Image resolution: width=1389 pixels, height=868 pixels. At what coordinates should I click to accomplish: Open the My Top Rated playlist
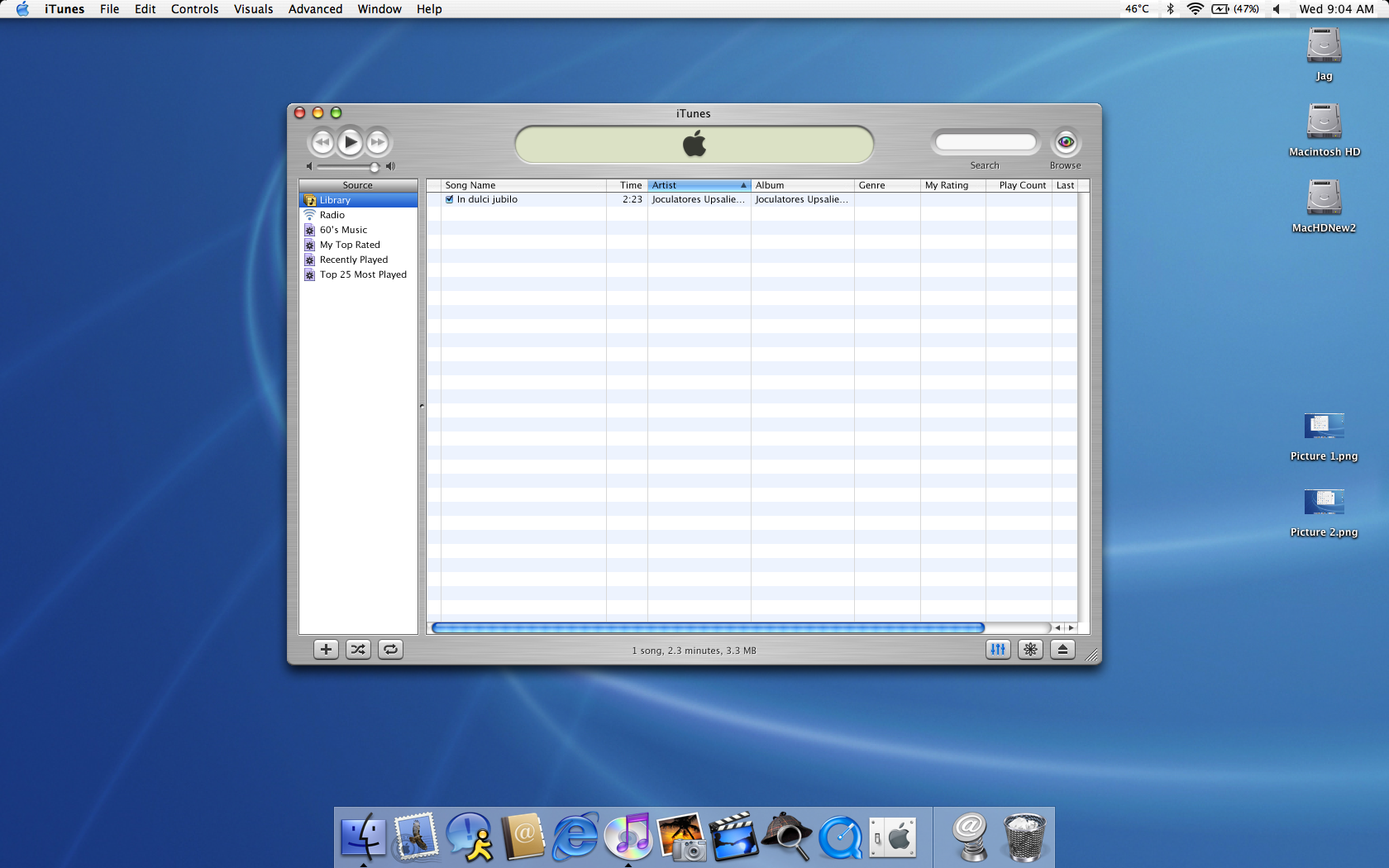tap(358, 245)
